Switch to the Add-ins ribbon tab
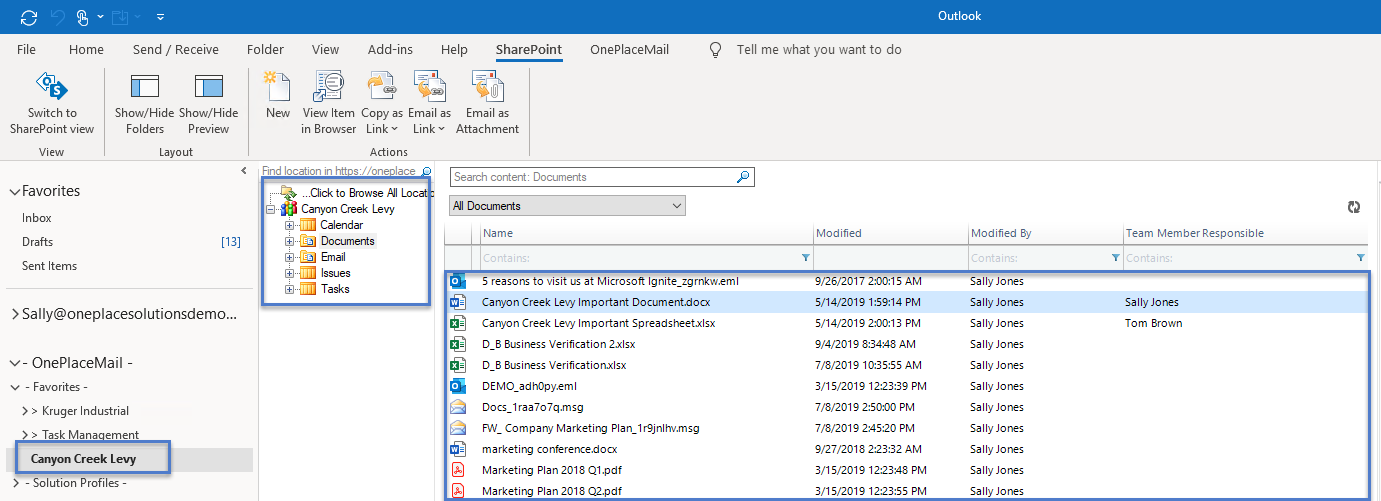The height and width of the screenshot is (501, 1381). [390, 50]
